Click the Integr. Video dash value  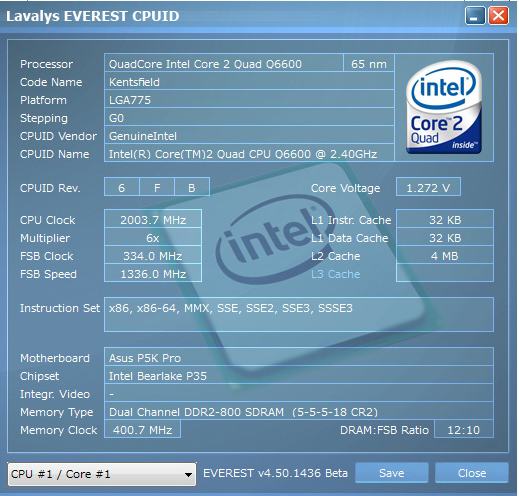[x=299, y=394]
